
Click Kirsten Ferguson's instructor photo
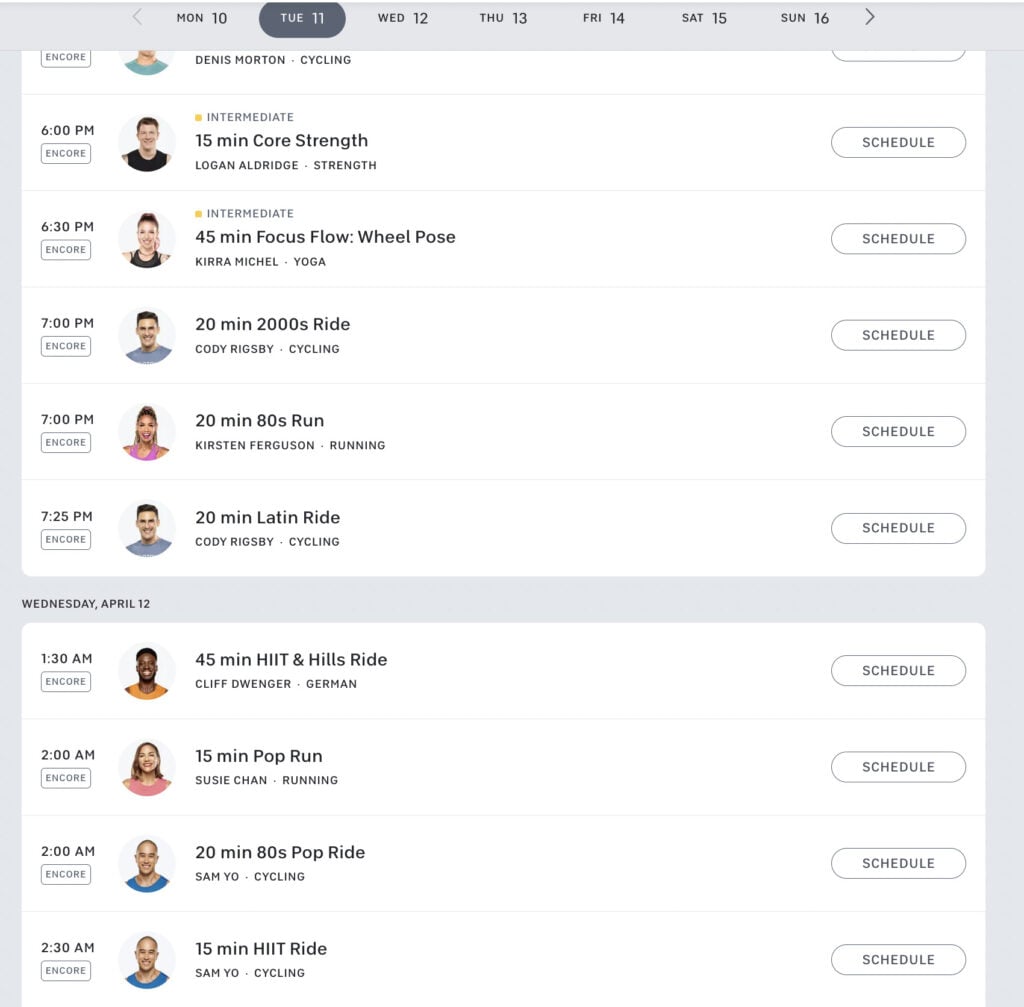point(146,432)
